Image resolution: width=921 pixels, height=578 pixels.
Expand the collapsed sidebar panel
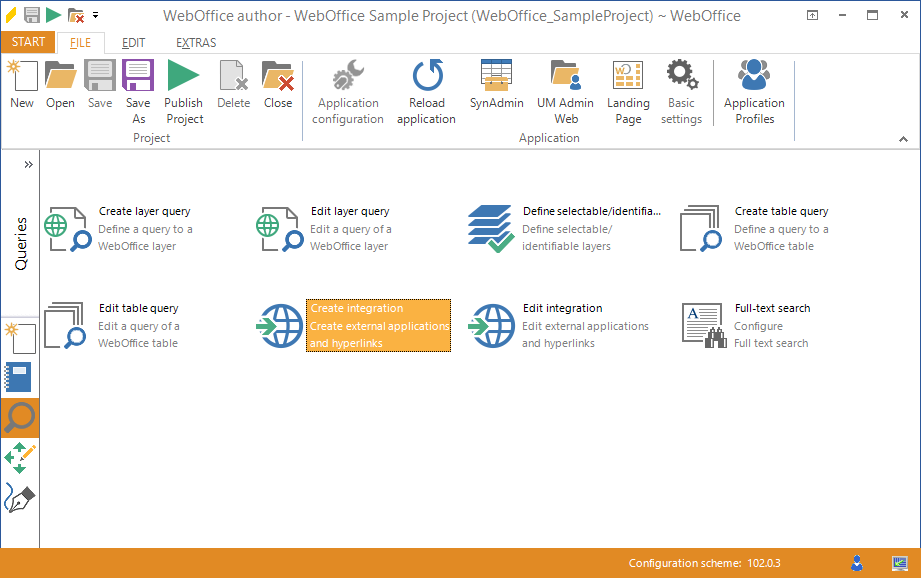coord(27,164)
